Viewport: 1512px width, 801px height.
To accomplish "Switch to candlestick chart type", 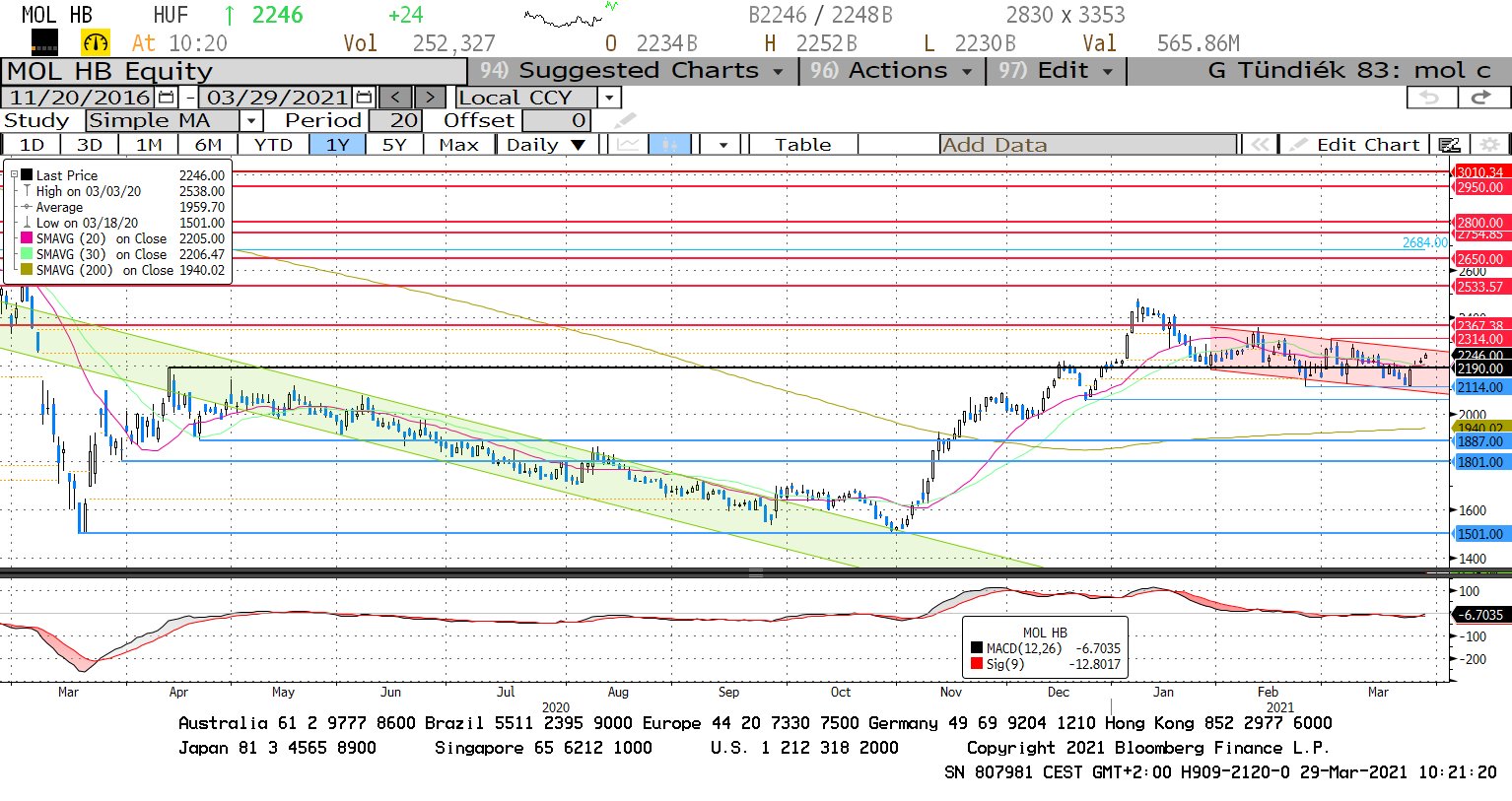I will pos(670,145).
